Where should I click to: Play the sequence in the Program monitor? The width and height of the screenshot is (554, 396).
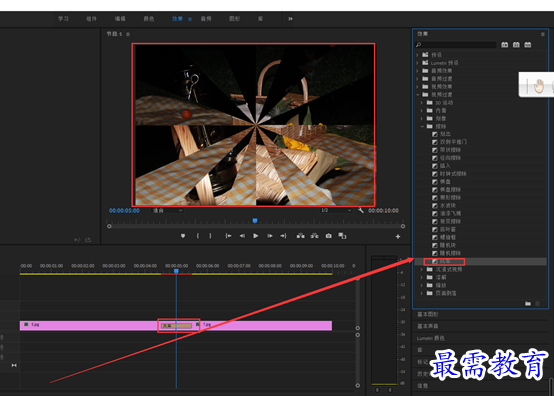255,236
